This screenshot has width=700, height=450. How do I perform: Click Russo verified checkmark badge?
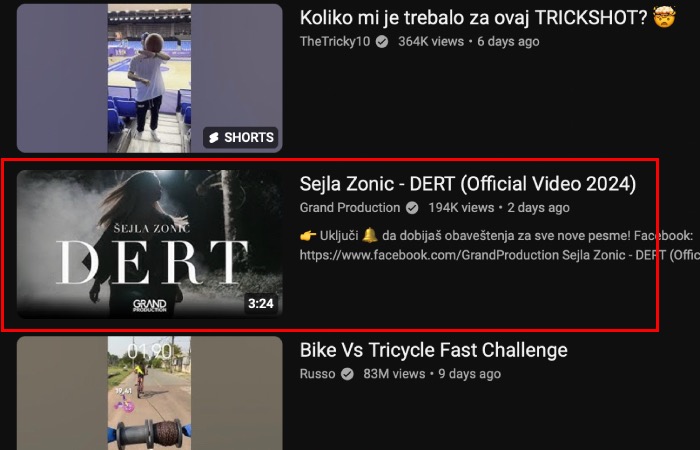(347, 374)
